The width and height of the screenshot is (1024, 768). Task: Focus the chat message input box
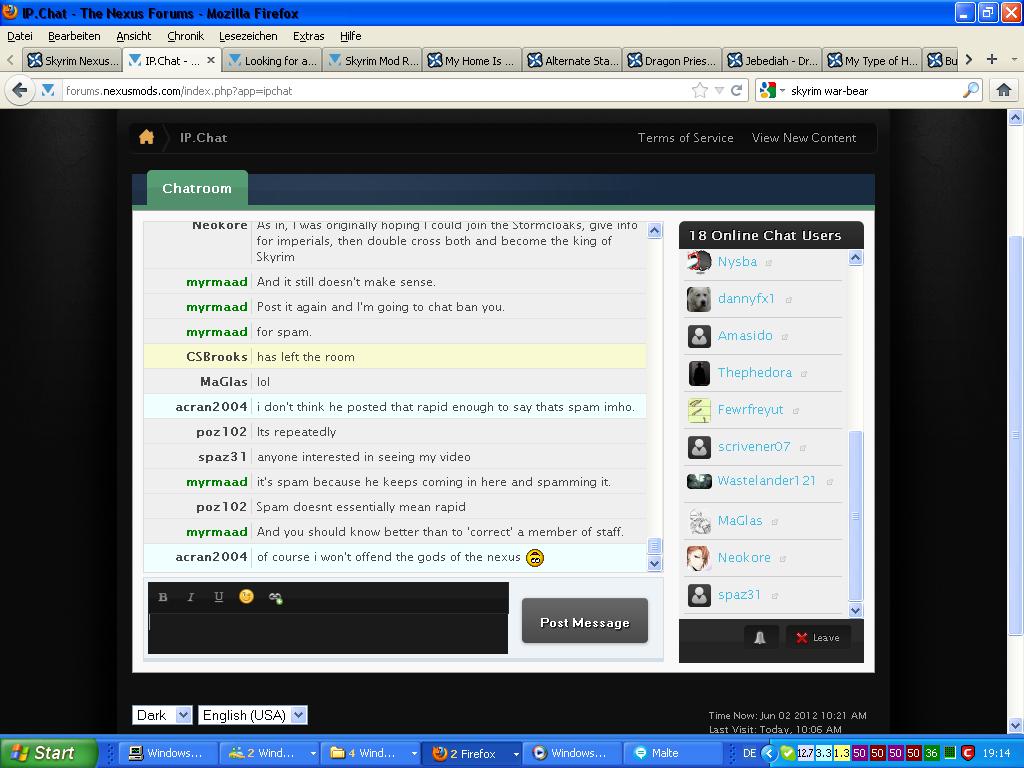[x=328, y=633]
